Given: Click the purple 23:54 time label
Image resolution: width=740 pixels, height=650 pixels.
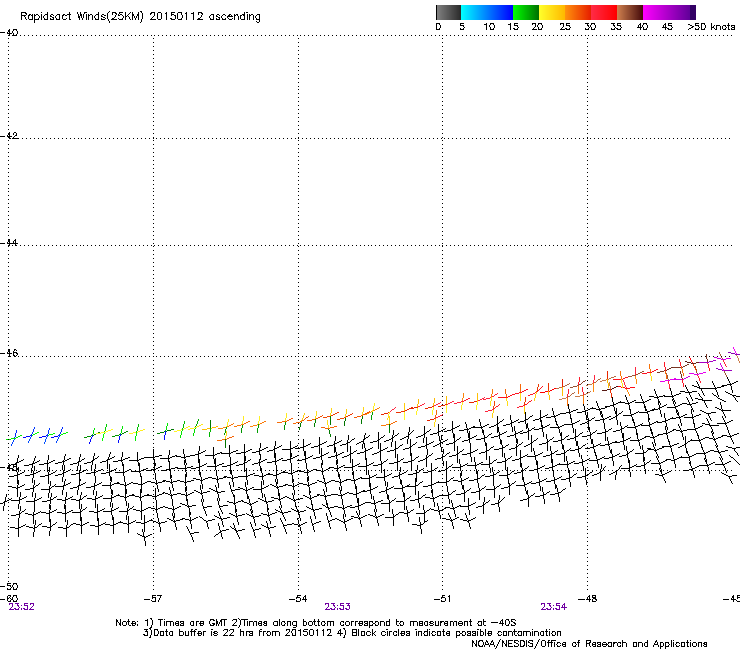Looking at the screenshot, I should [x=554, y=607].
